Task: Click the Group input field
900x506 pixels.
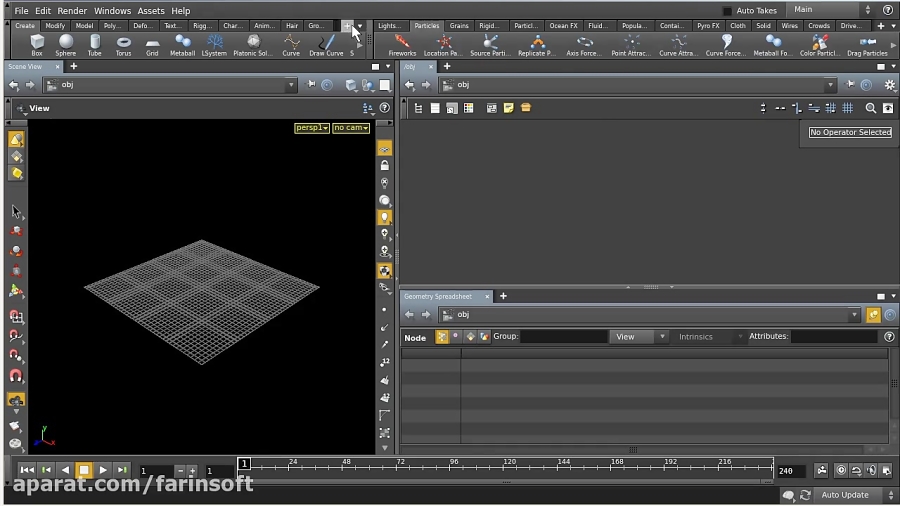Action: (564, 337)
